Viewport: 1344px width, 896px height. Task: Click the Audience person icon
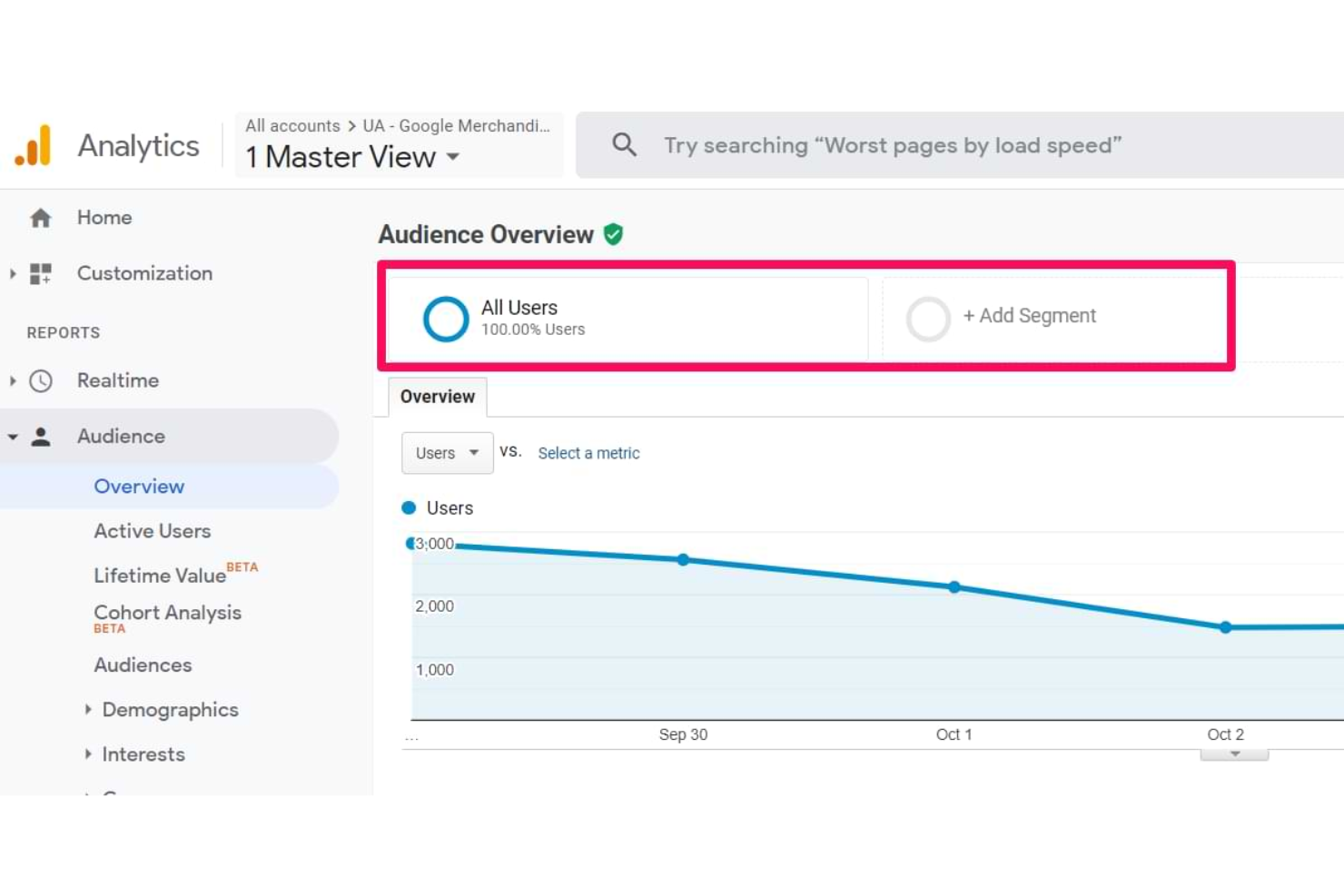point(41,436)
